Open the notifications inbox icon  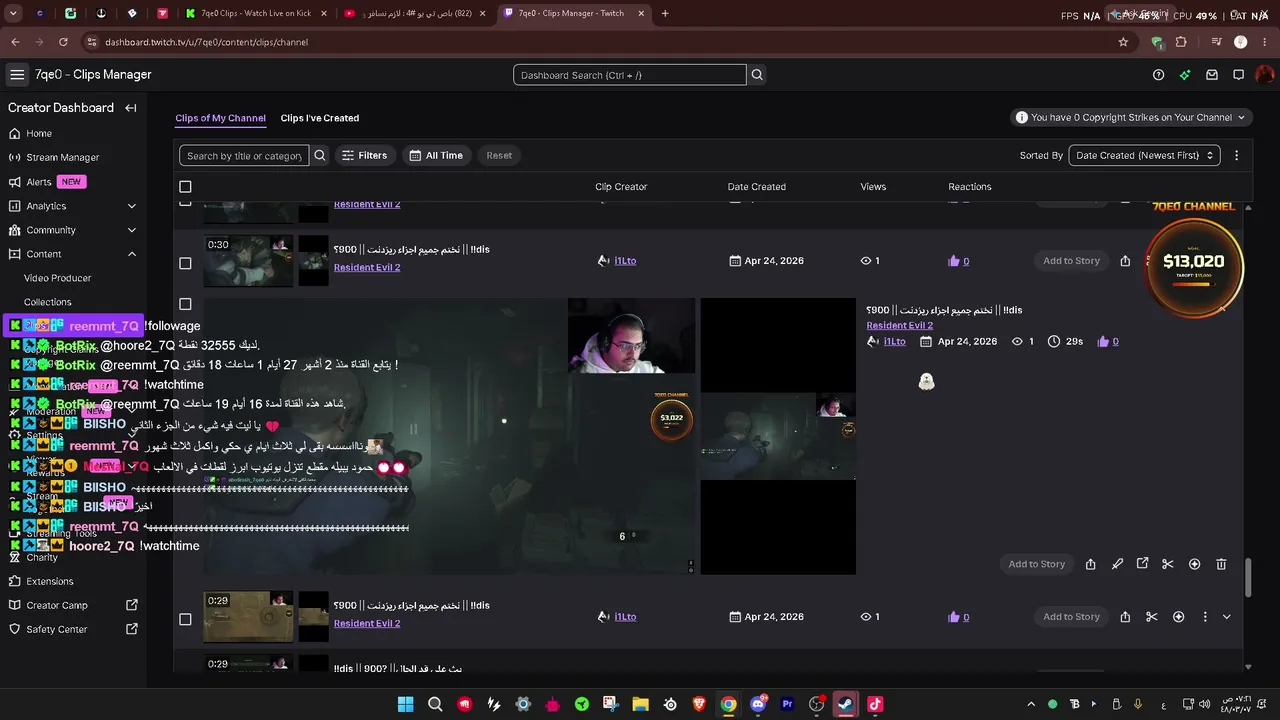[1212, 75]
